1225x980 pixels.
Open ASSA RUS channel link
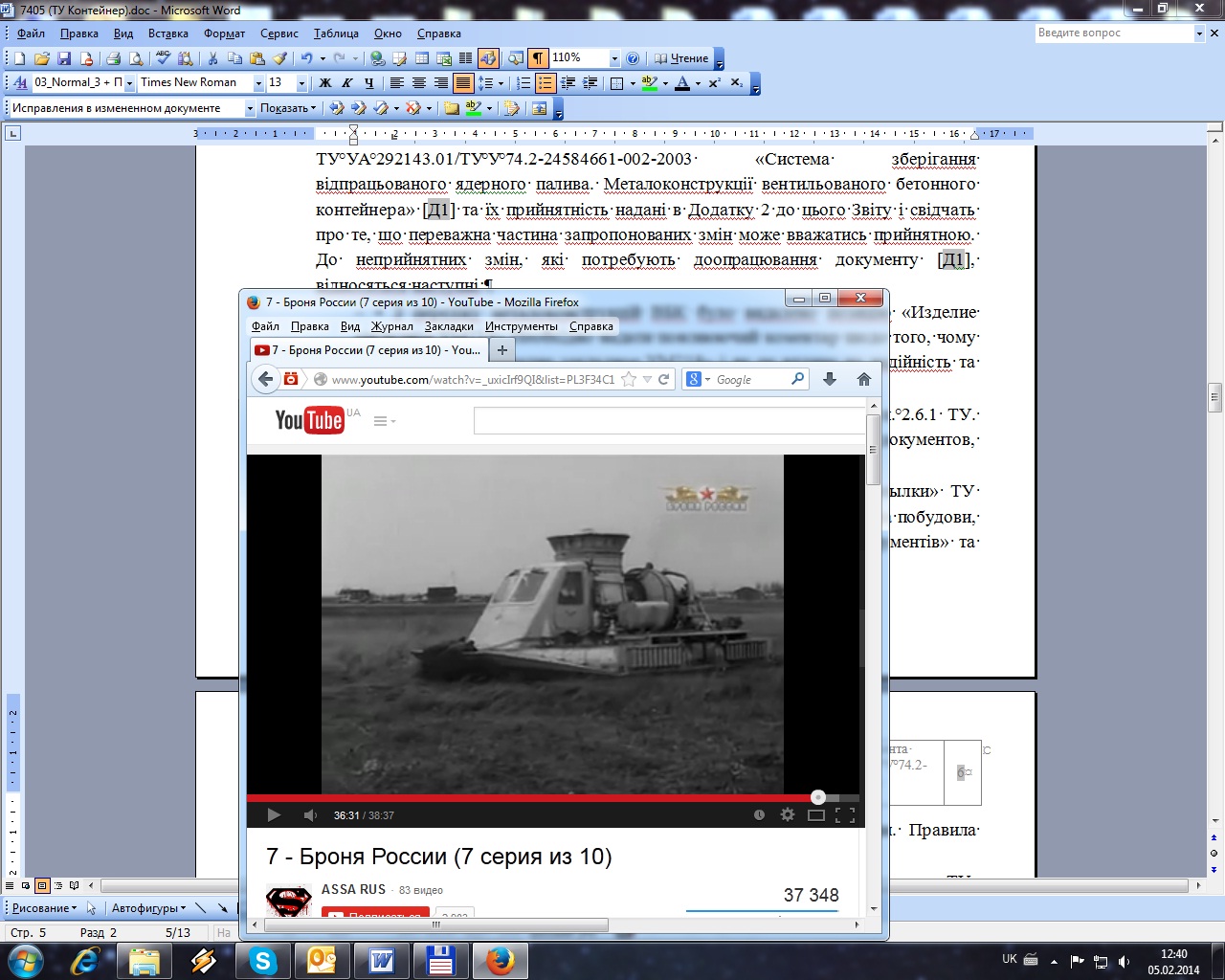click(x=353, y=889)
